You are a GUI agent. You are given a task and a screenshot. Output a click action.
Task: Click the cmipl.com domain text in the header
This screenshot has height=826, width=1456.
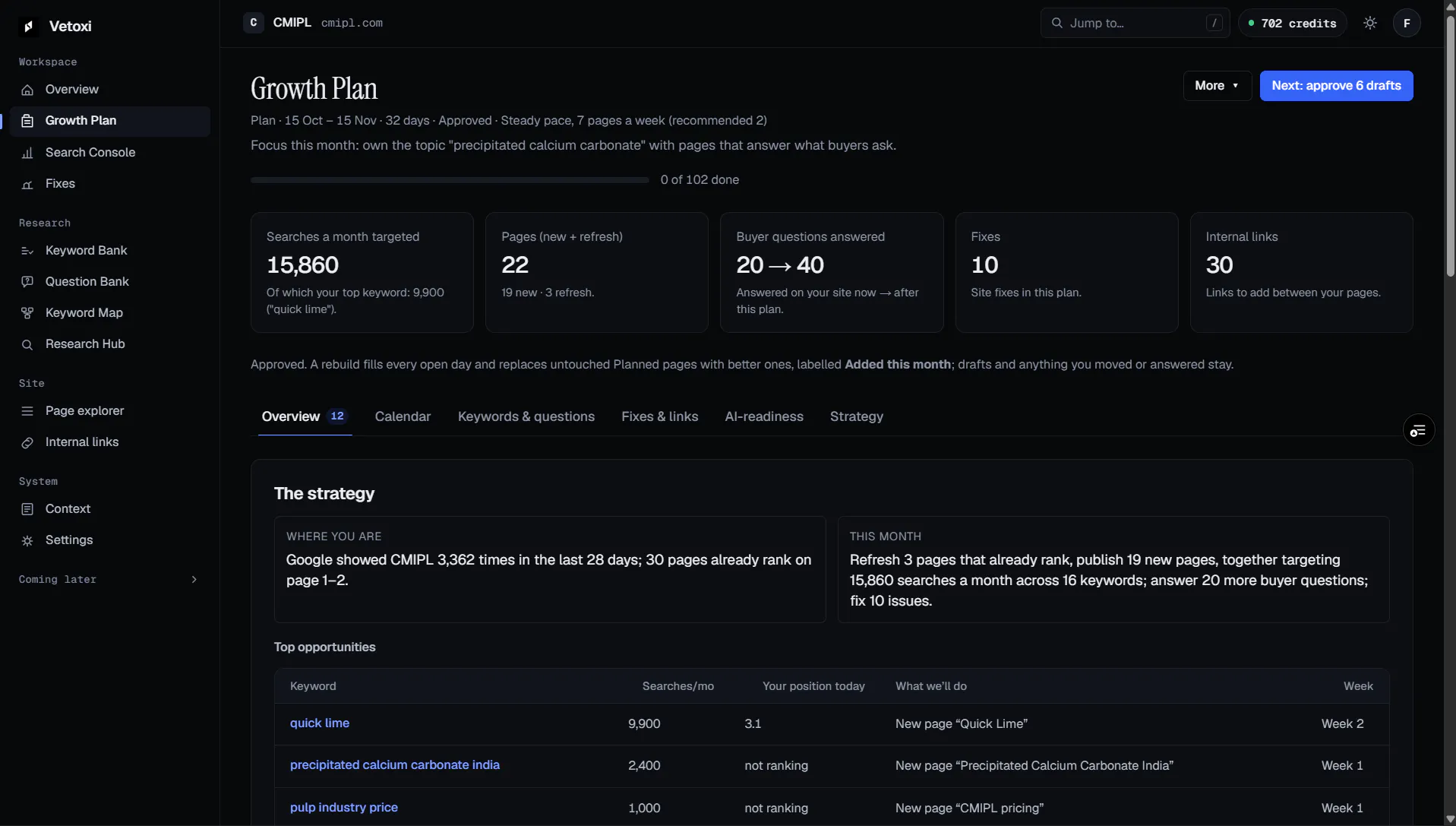pos(352,24)
